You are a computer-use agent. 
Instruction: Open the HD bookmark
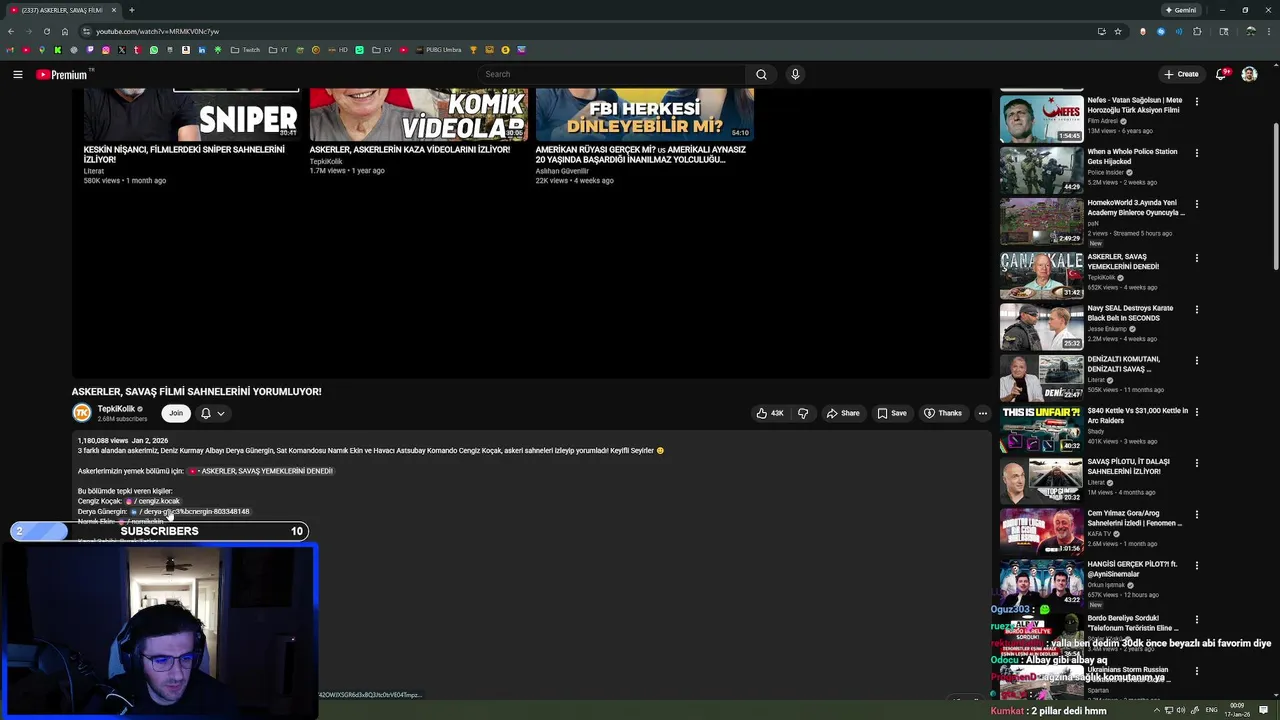point(338,50)
